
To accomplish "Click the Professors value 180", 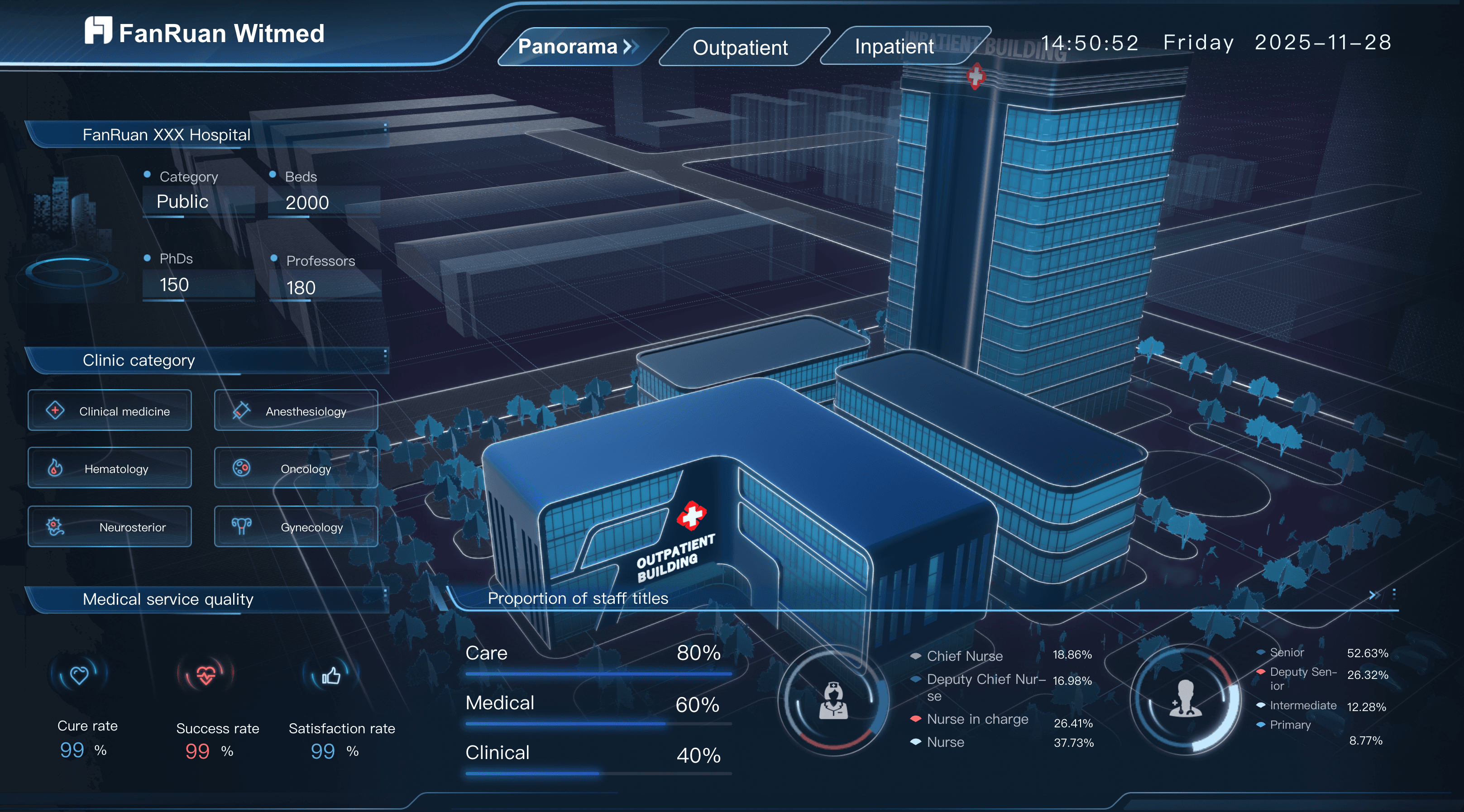I will 301,287.
